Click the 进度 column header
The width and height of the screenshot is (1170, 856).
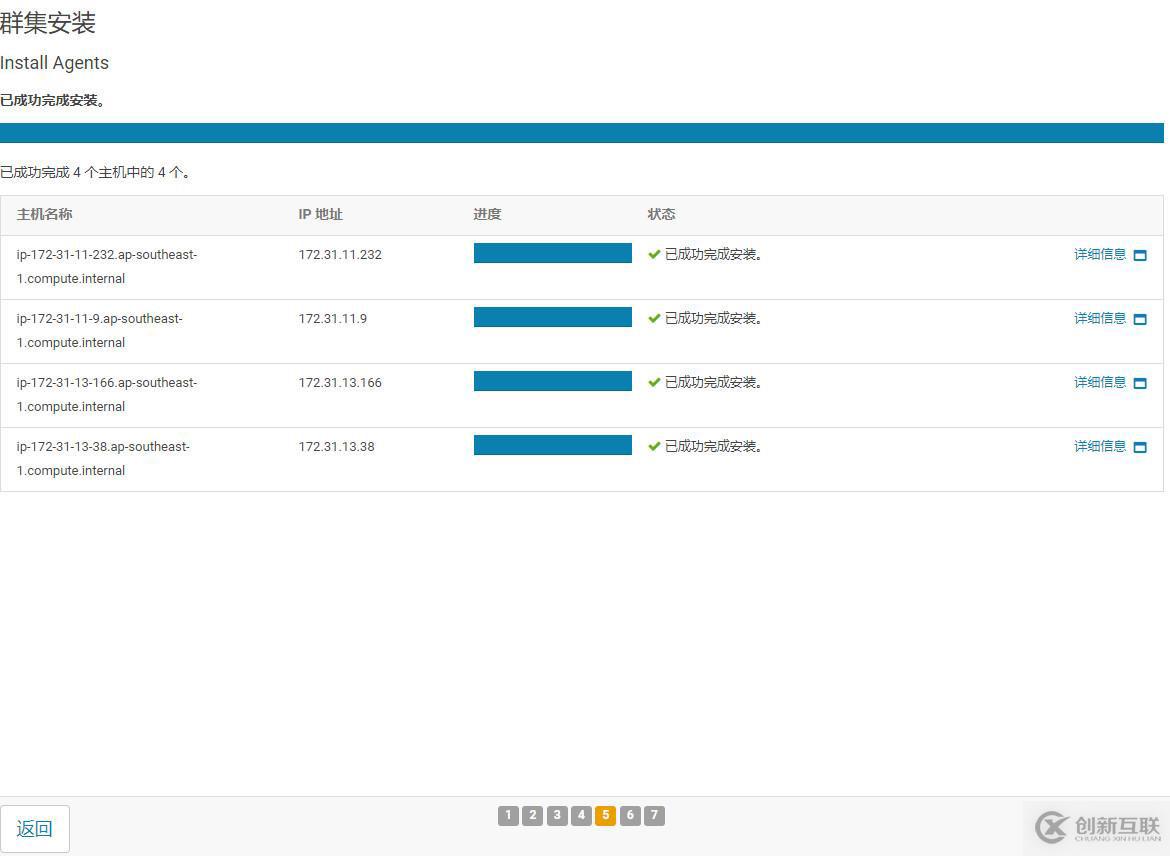(487, 214)
